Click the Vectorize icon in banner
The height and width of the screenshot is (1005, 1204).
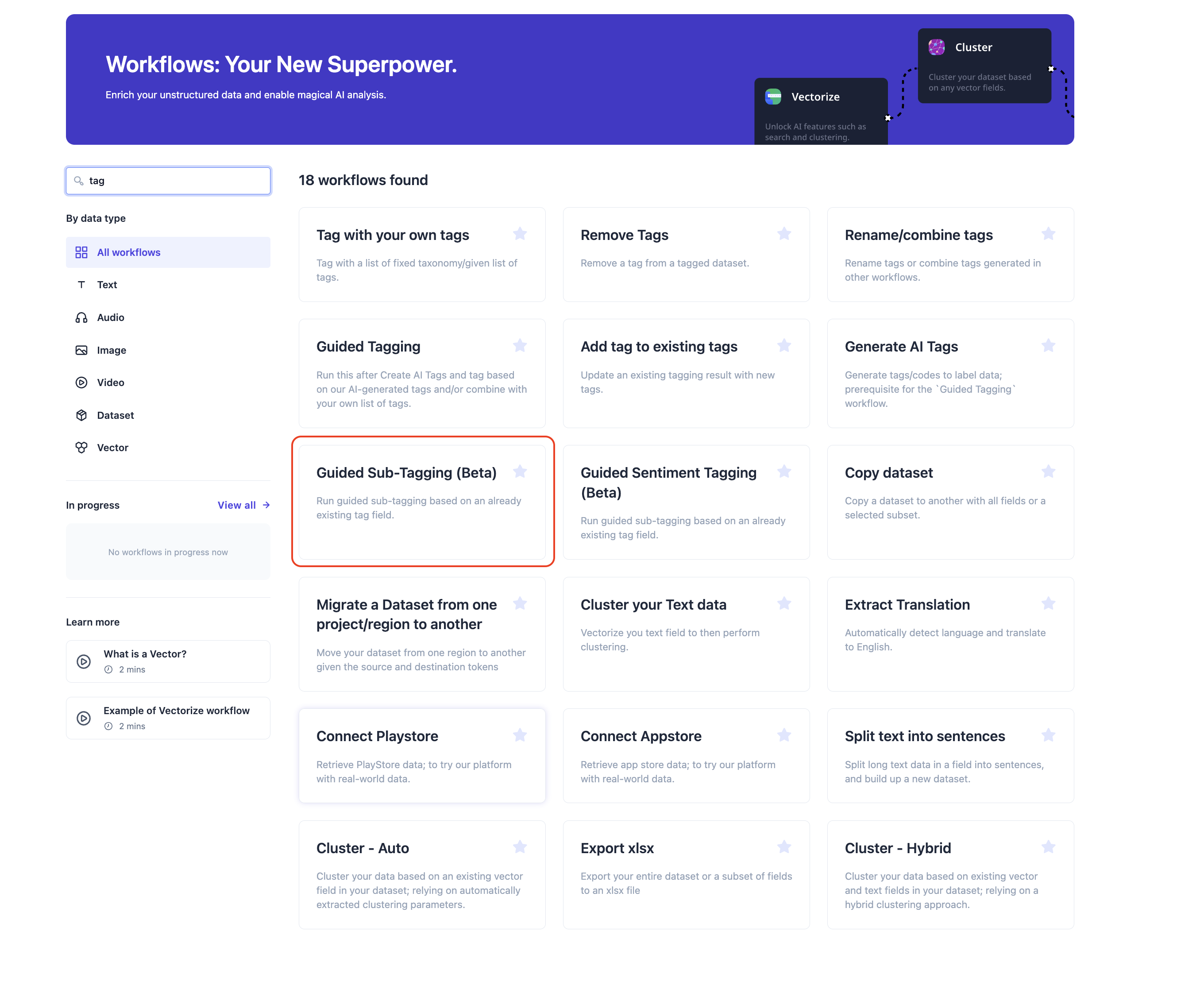click(x=773, y=97)
